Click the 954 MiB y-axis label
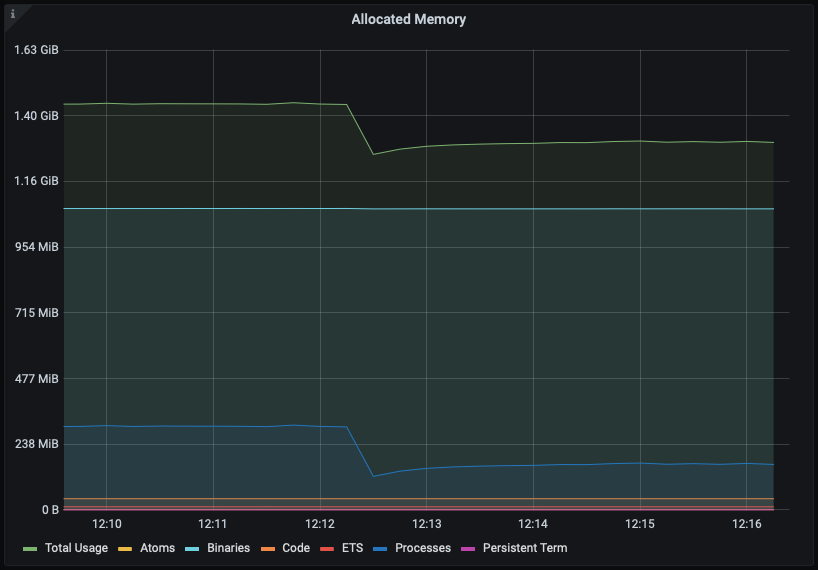 point(37,247)
